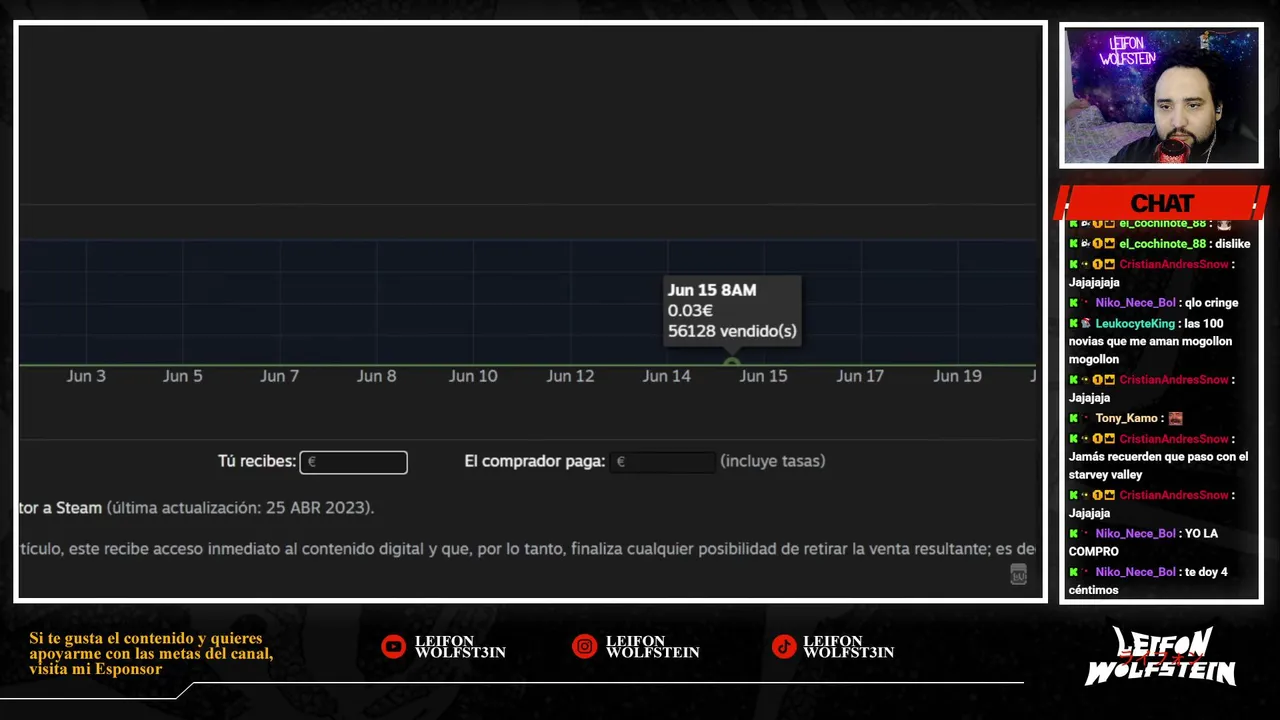Click the 'Jun 17' axis label

tap(860, 376)
